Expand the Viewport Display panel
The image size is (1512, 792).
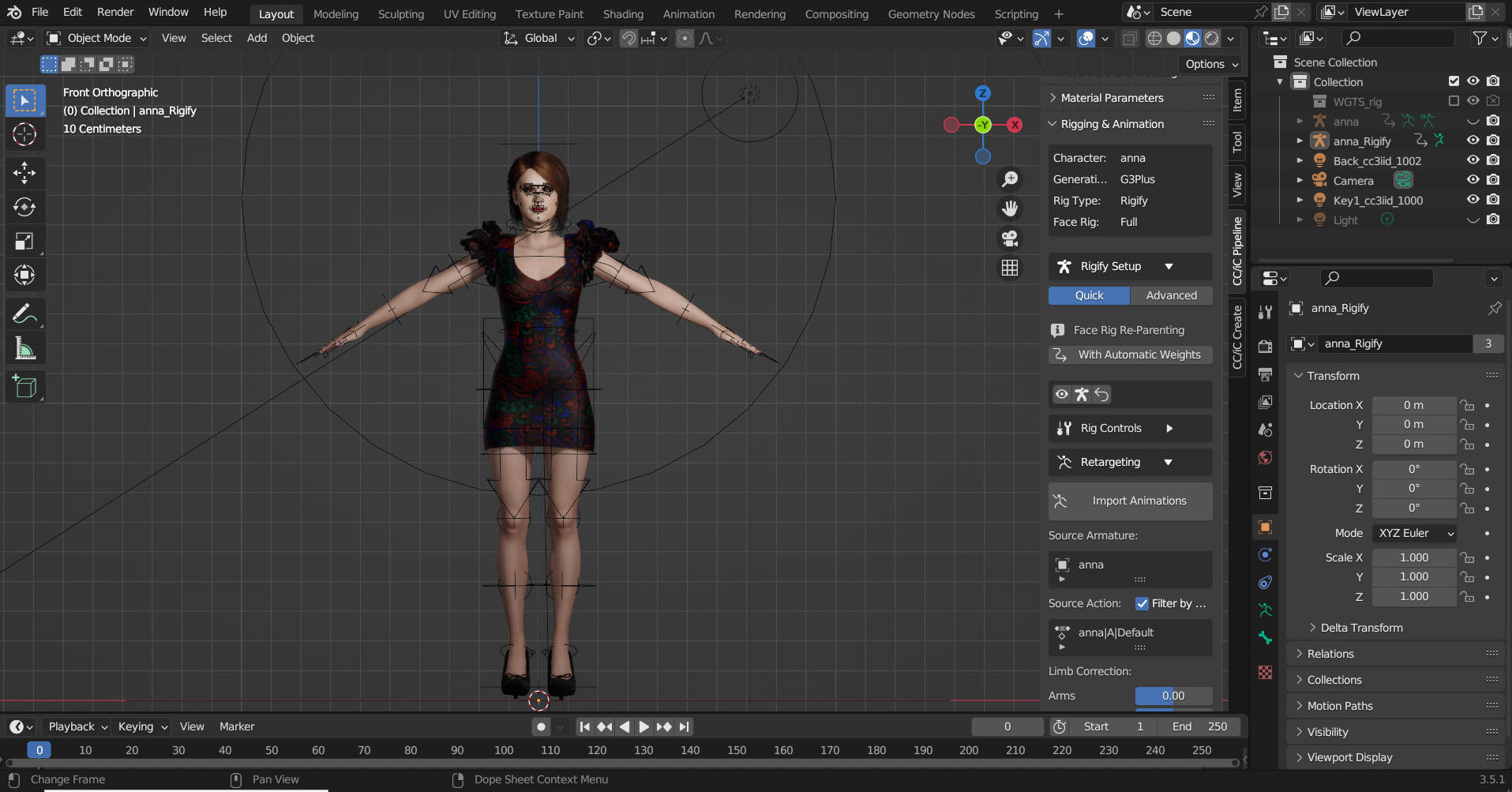(x=1349, y=757)
